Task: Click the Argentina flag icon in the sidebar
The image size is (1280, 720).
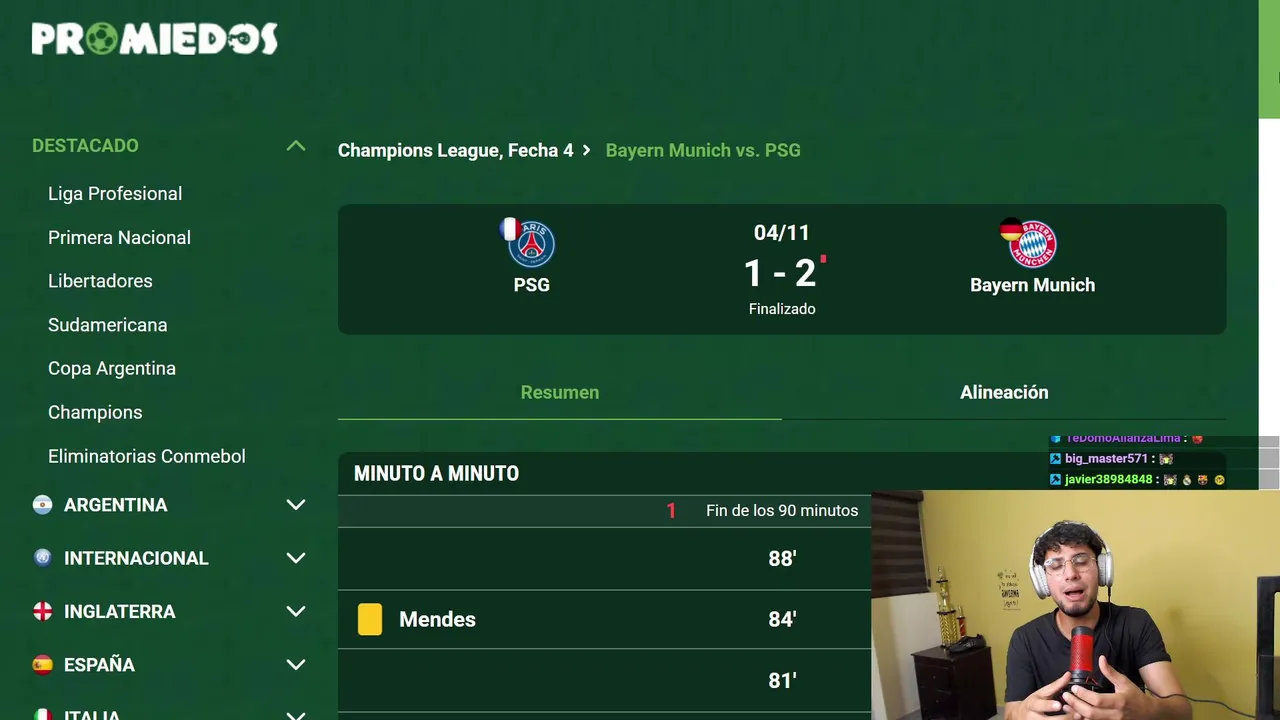Action: (x=42, y=505)
